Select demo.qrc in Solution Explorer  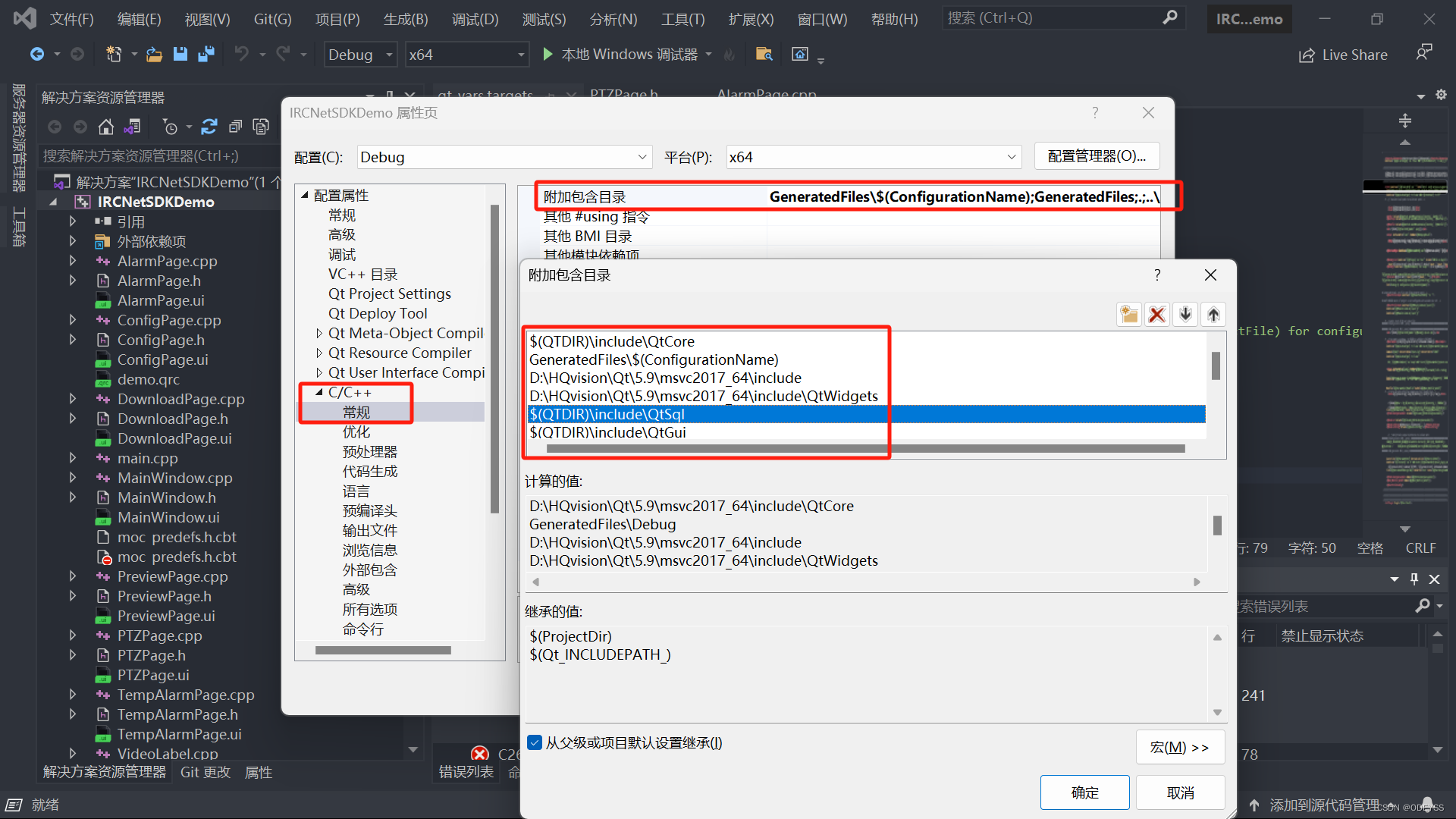(x=149, y=379)
